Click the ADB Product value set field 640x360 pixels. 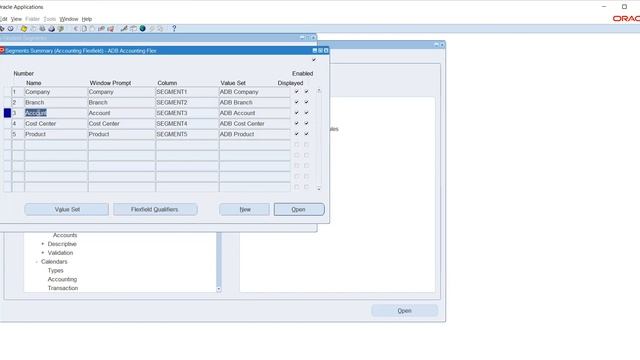pos(255,134)
